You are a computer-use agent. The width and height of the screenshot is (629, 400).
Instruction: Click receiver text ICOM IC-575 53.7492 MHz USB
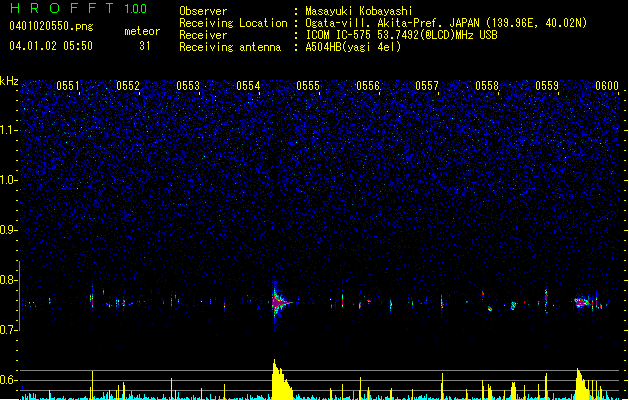pos(401,35)
